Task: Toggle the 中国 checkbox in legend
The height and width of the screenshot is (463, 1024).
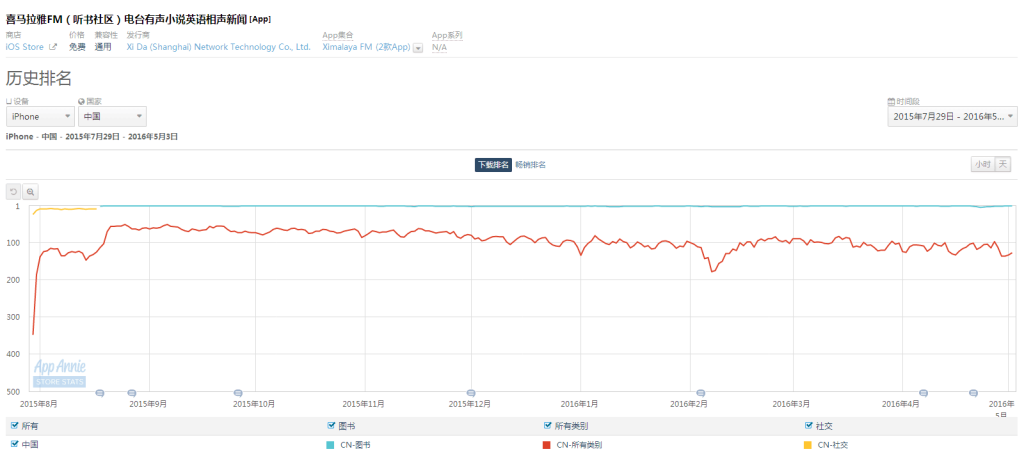Action: 14,444
